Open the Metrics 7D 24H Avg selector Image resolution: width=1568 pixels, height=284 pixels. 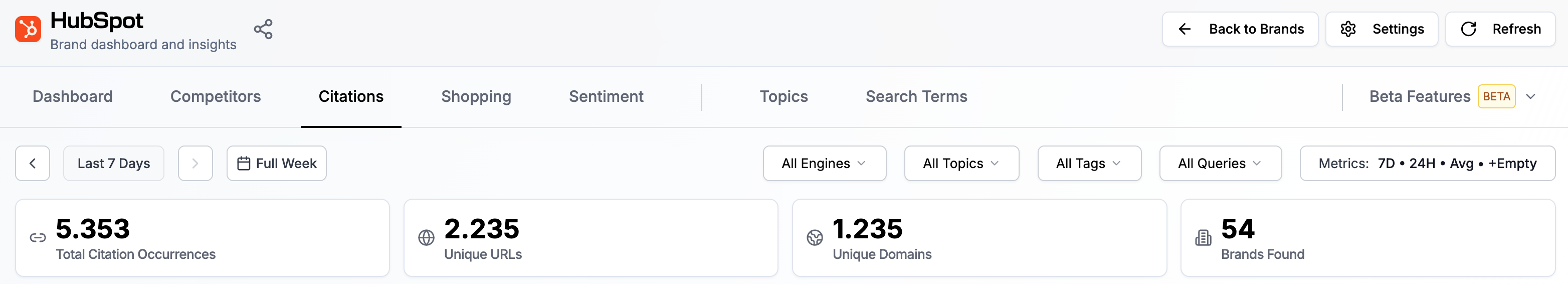1428,164
